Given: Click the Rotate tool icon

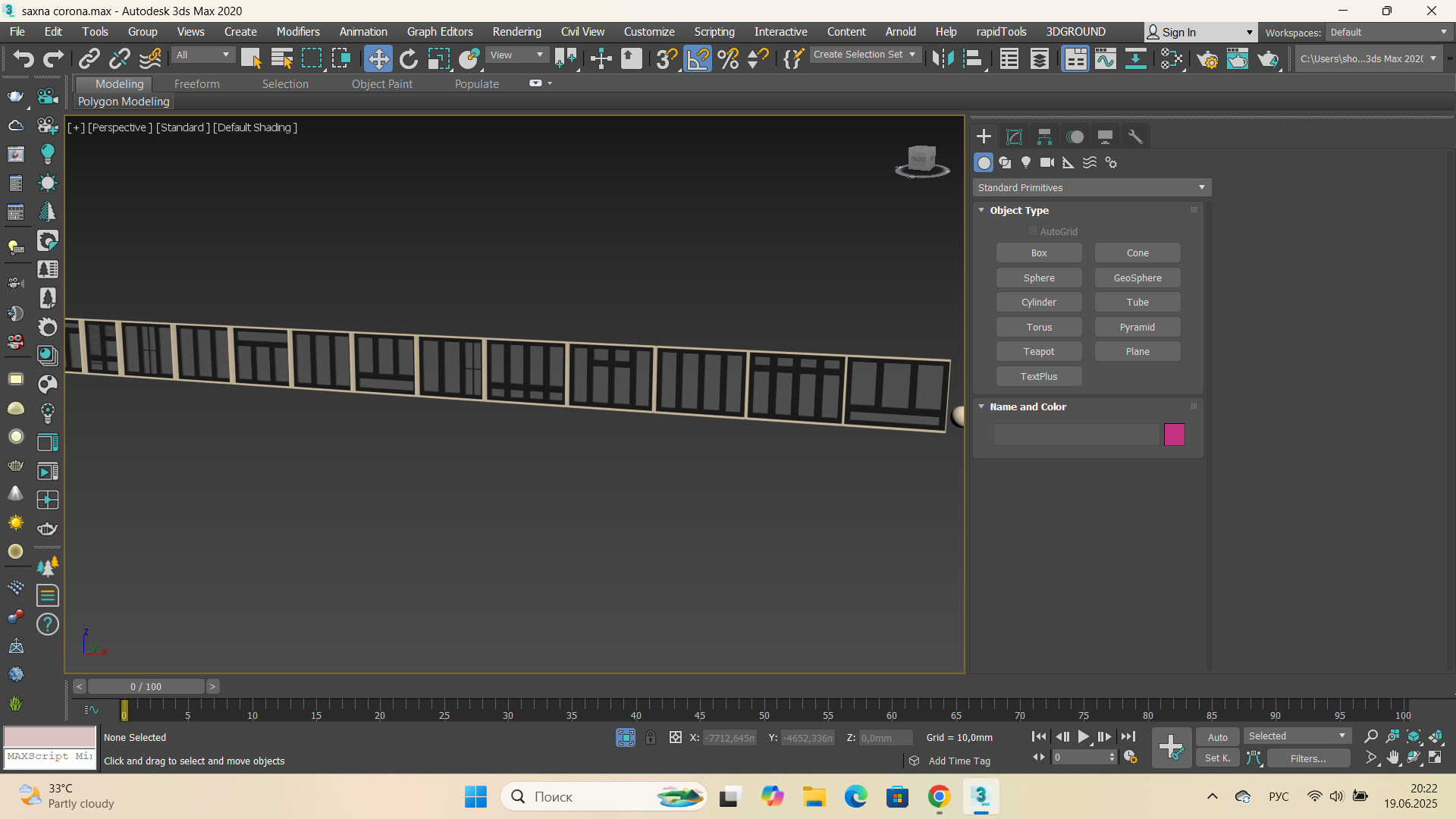Looking at the screenshot, I should 408,58.
